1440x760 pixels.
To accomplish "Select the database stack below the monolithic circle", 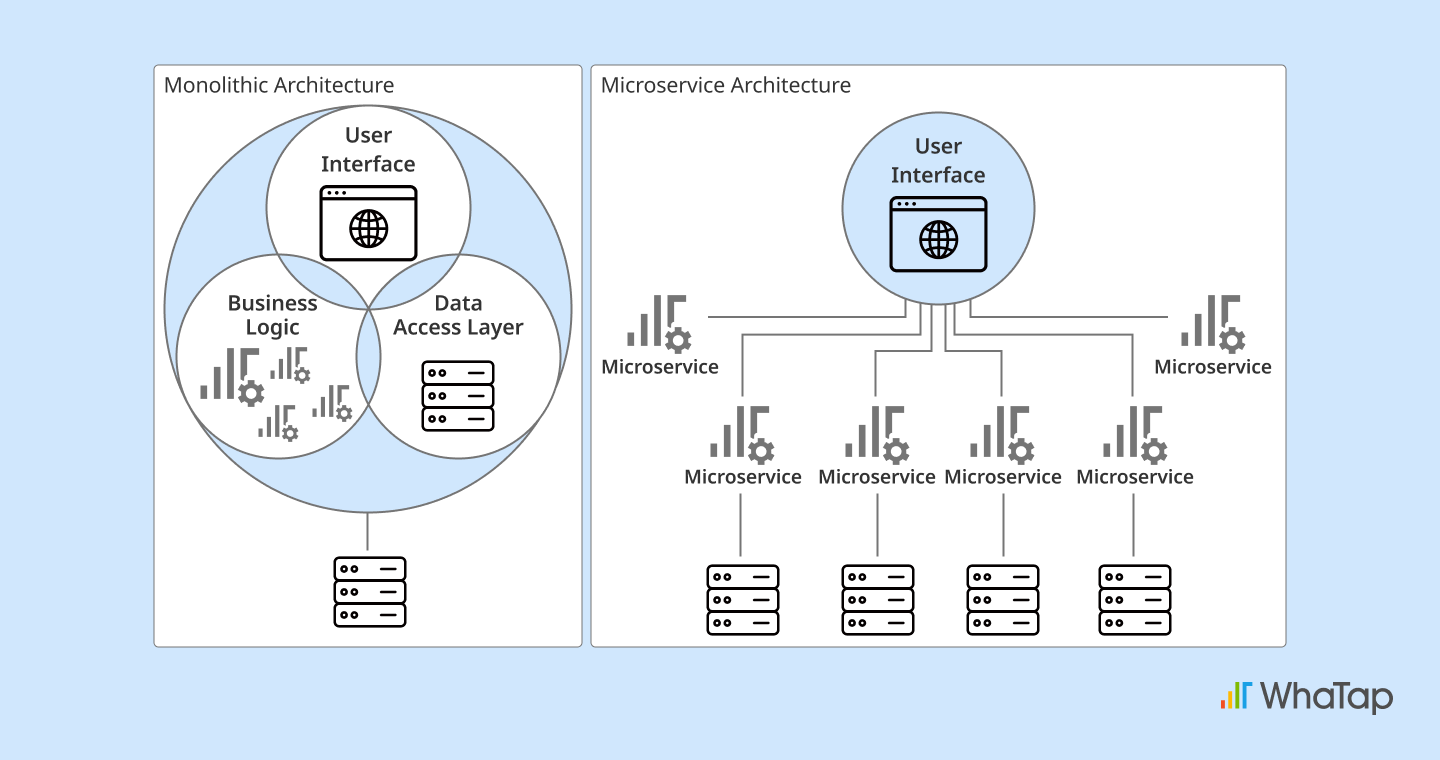I will [x=370, y=592].
